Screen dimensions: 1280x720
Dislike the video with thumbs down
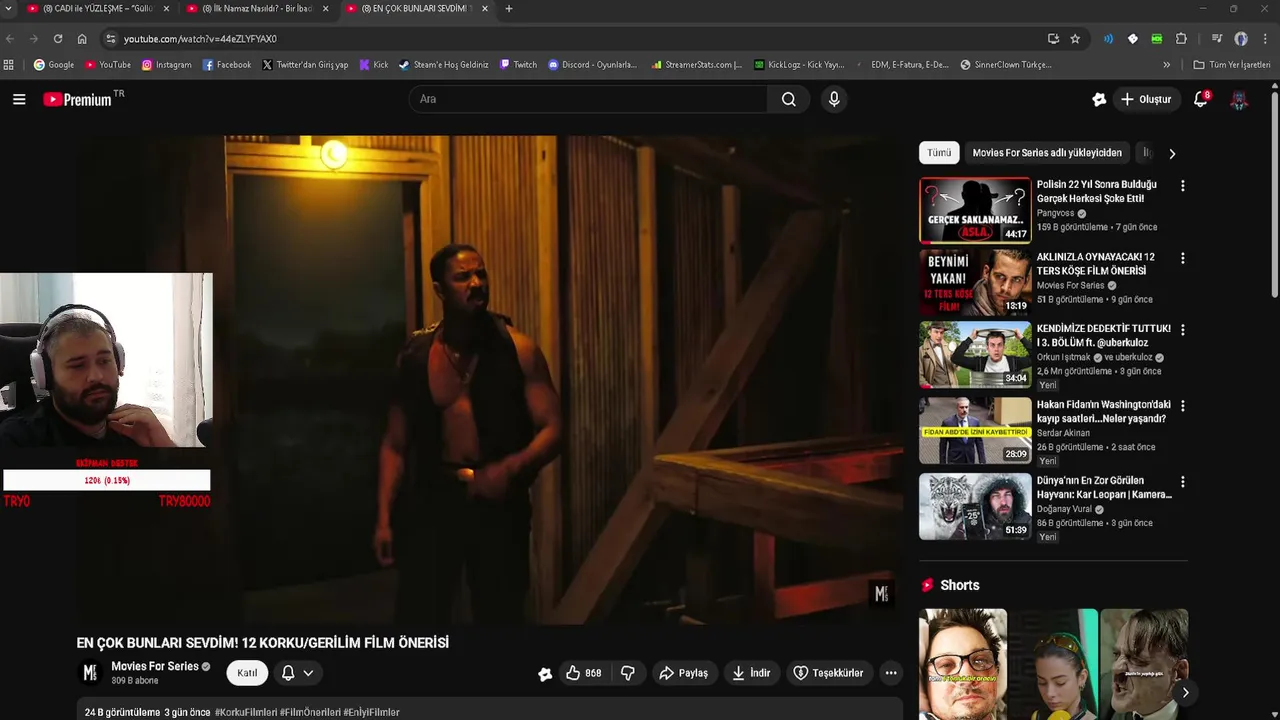[x=628, y=673]
